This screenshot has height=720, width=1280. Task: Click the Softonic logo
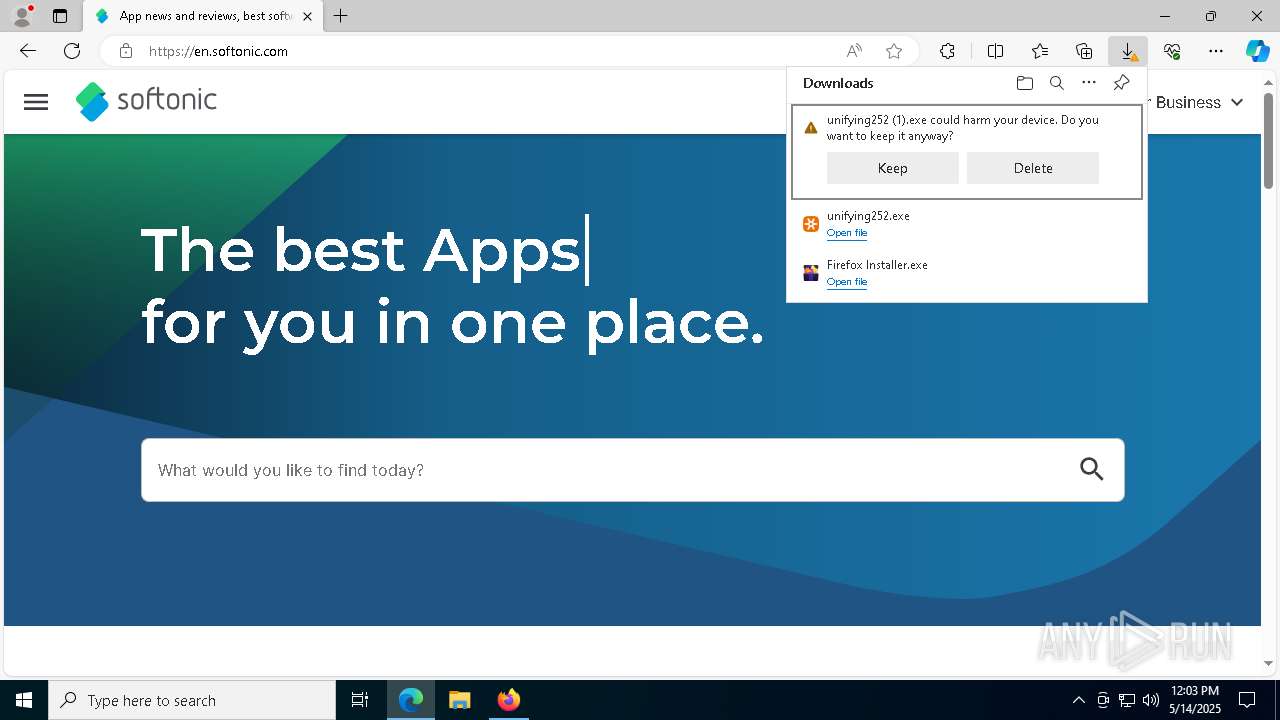point(146,101)
